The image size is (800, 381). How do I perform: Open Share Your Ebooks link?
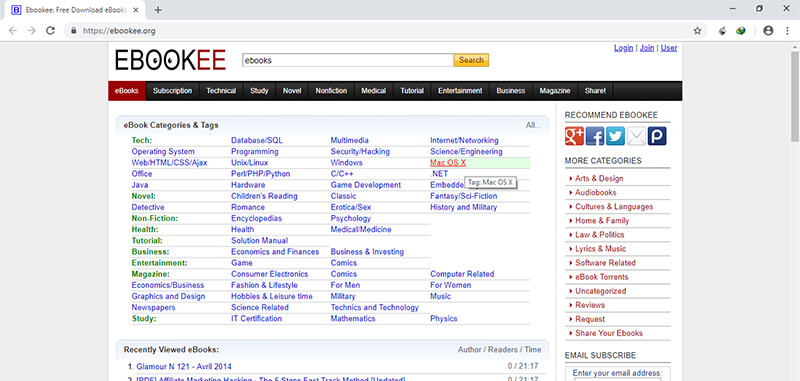(609, 333)
